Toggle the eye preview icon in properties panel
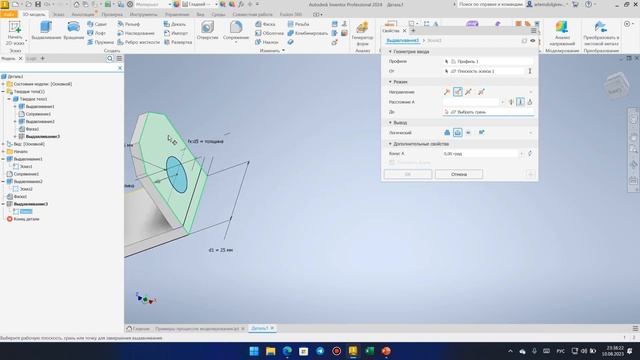Screen dimensions: 640x360 tap(533, 41)
